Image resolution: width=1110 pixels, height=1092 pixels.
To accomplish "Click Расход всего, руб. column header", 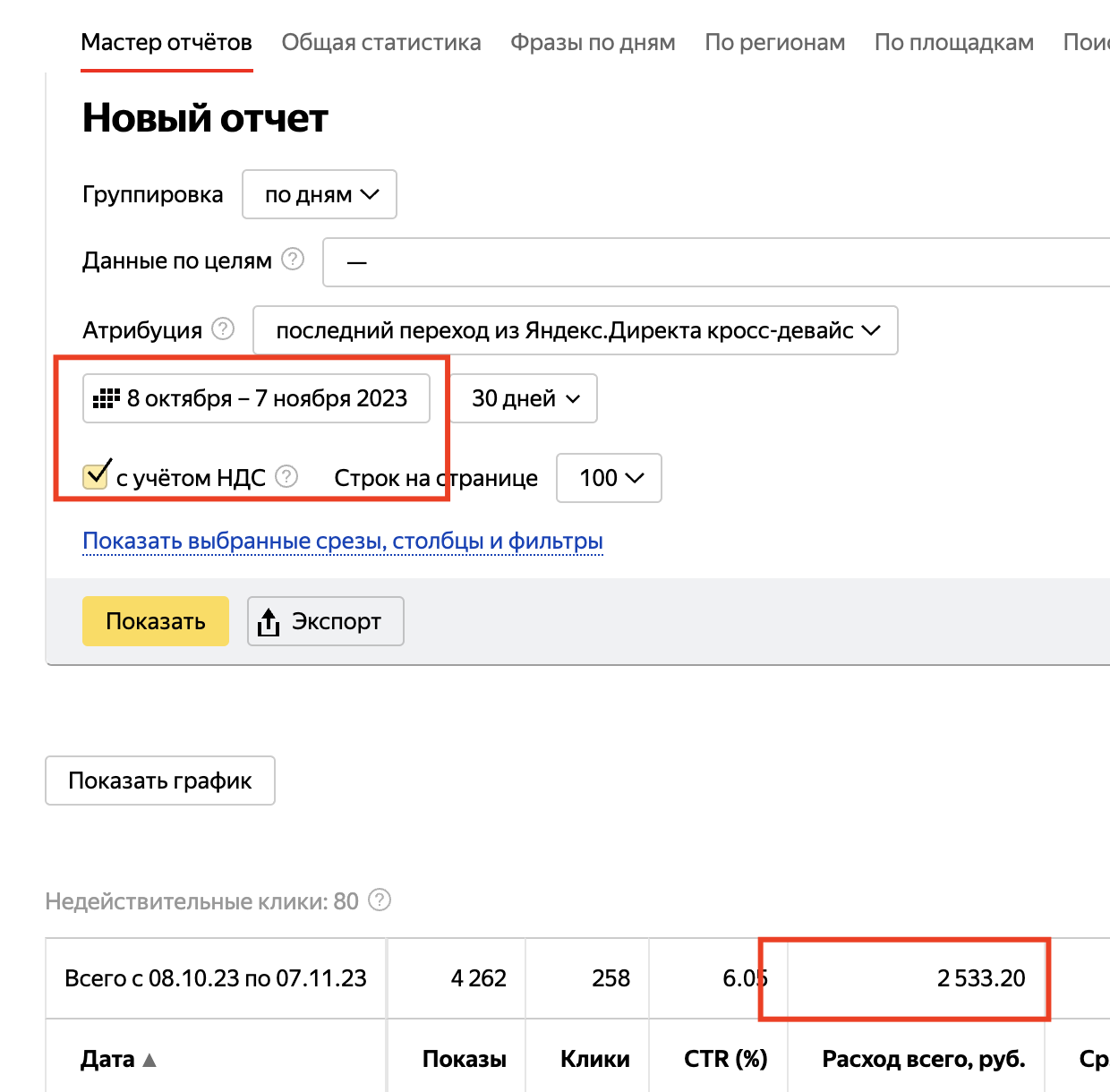I will 923,1059.
